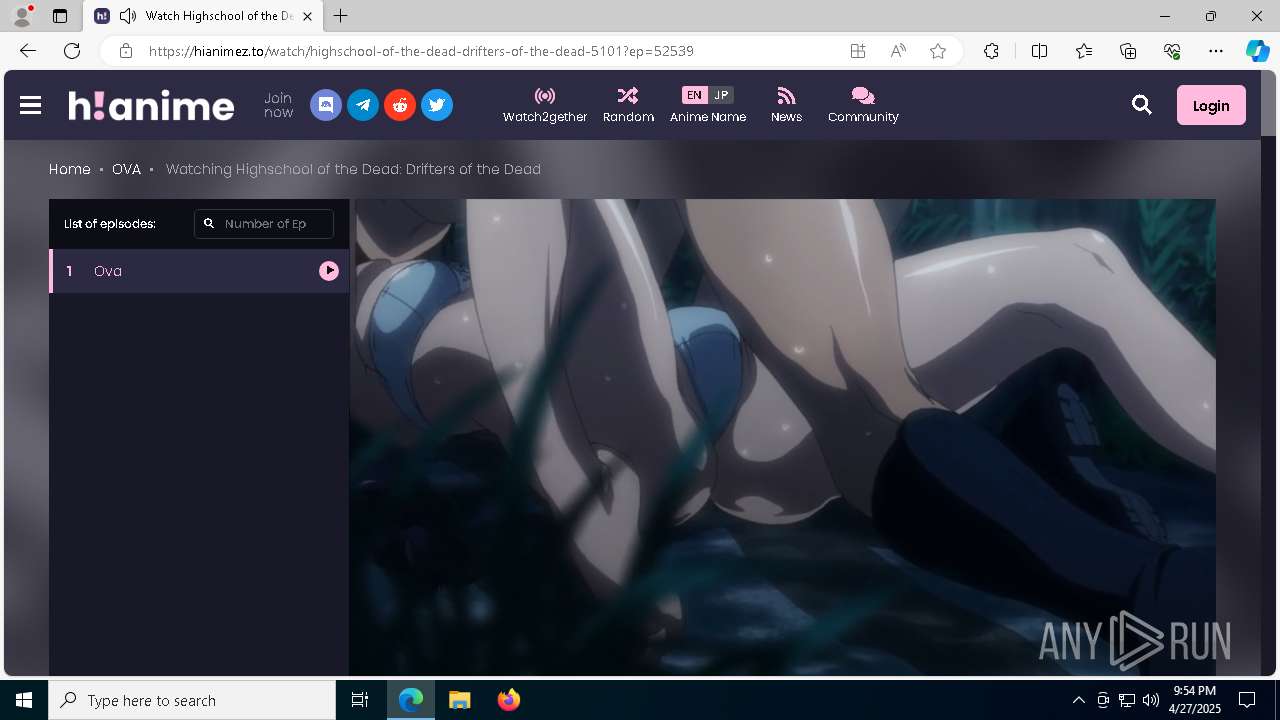The height and width of the screenshot is (720, 1280).
Task: Open browser Extensions puzzle icon
Action: point(991,51)
